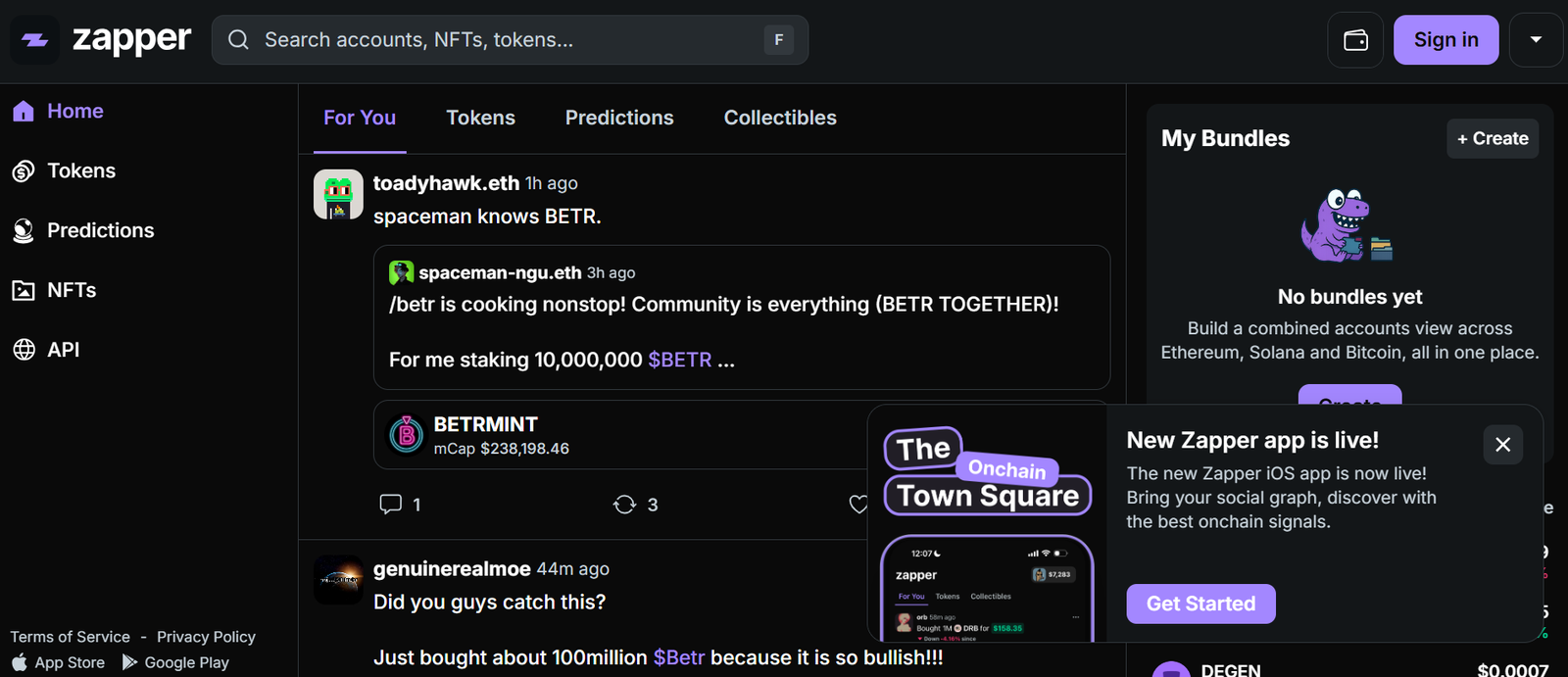Expand the dropdown arrow beside Sign in

click(x=1536, y=40)
